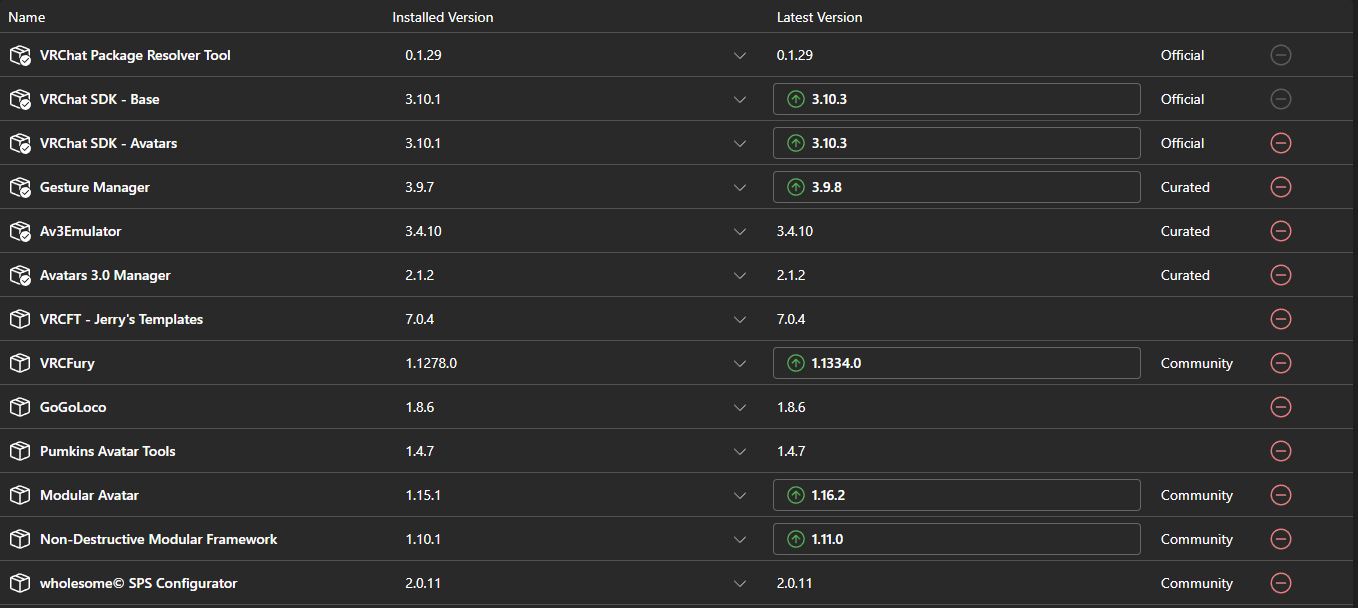
Task: Upgrade Non-Destructive Modular Framework to 1.11.0
Action: pos(956,539)
